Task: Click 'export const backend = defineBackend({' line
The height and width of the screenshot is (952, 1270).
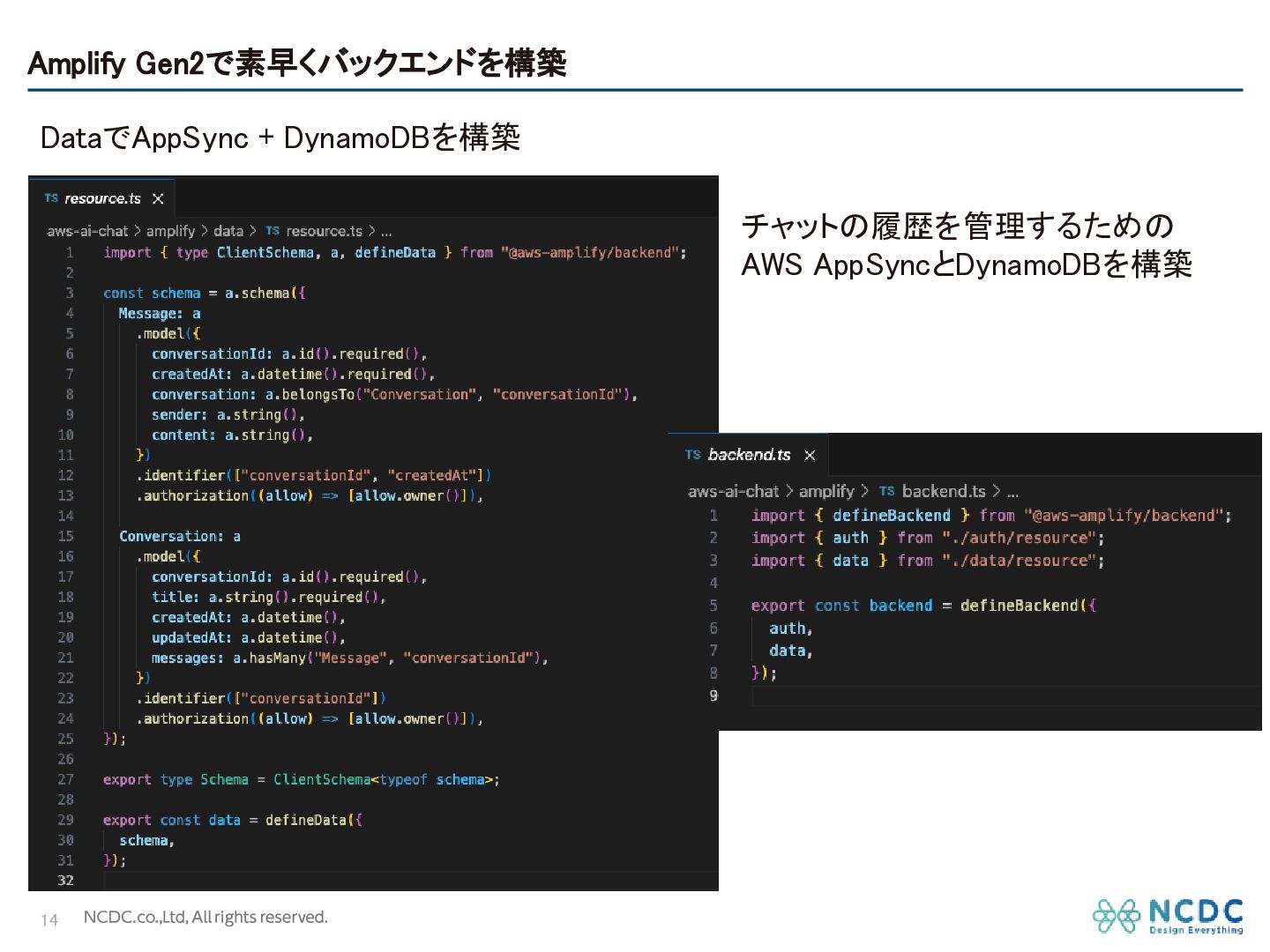Action: 923,606
